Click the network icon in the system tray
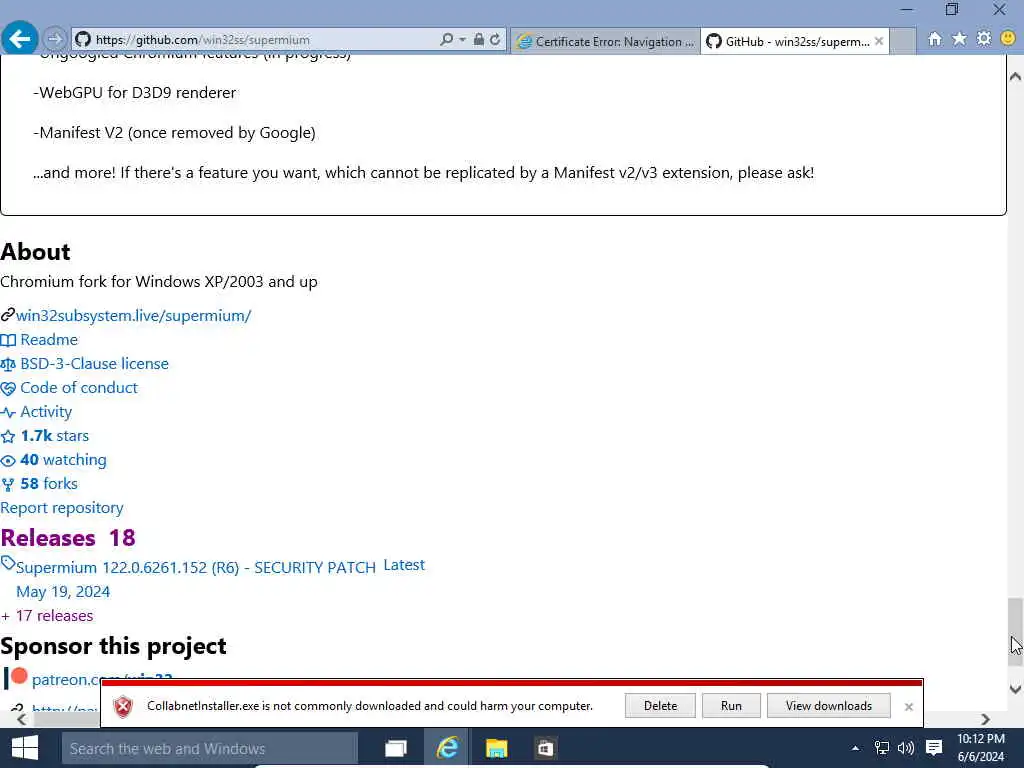The height and width of the screenshot is (768, 1024). 882,748
